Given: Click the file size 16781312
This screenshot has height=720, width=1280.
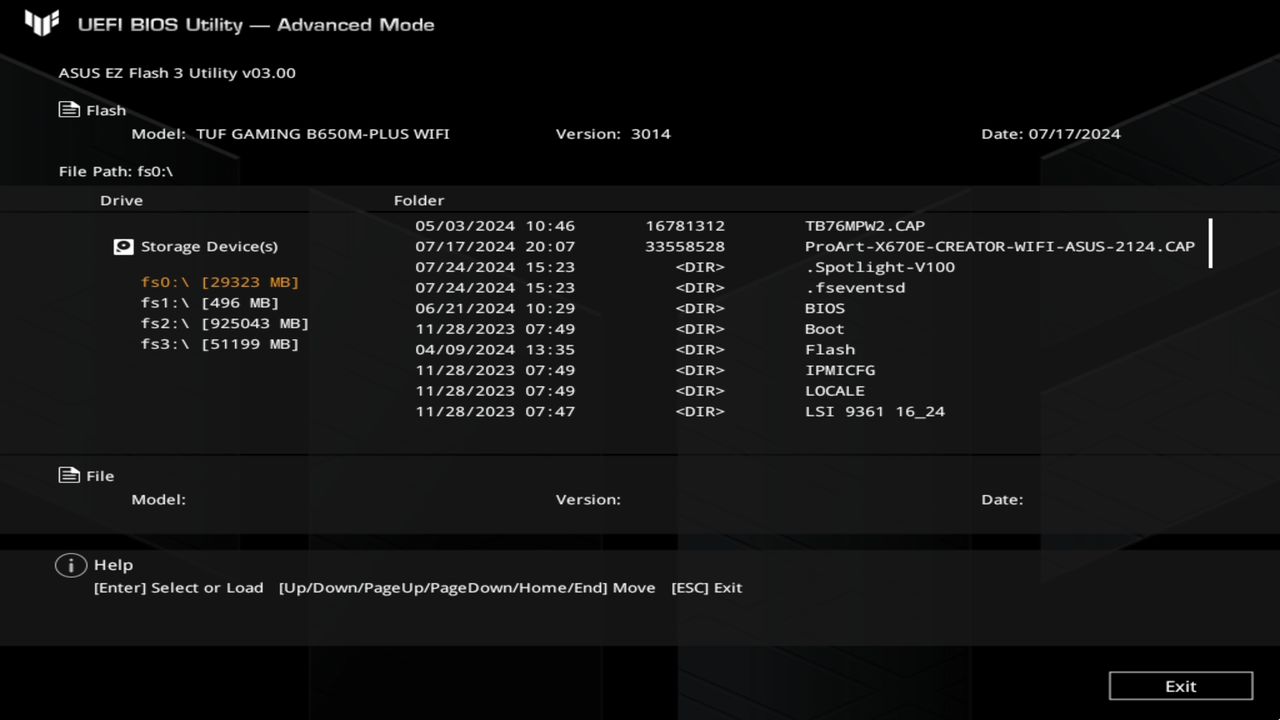Looking at the screenshot, I should click(x=685, y=226).
